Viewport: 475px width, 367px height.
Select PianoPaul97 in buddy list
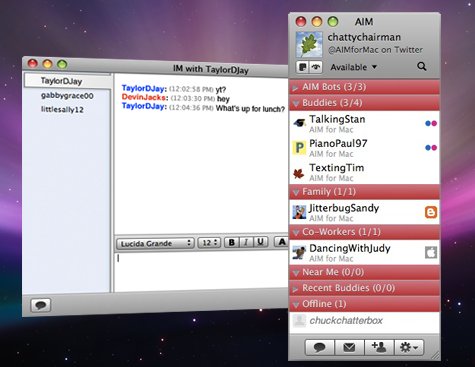[x=364, y=148]
